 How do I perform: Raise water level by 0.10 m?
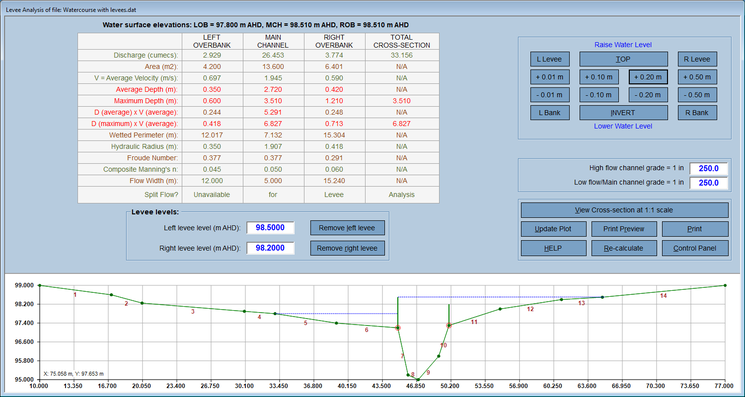click(599, 76)
